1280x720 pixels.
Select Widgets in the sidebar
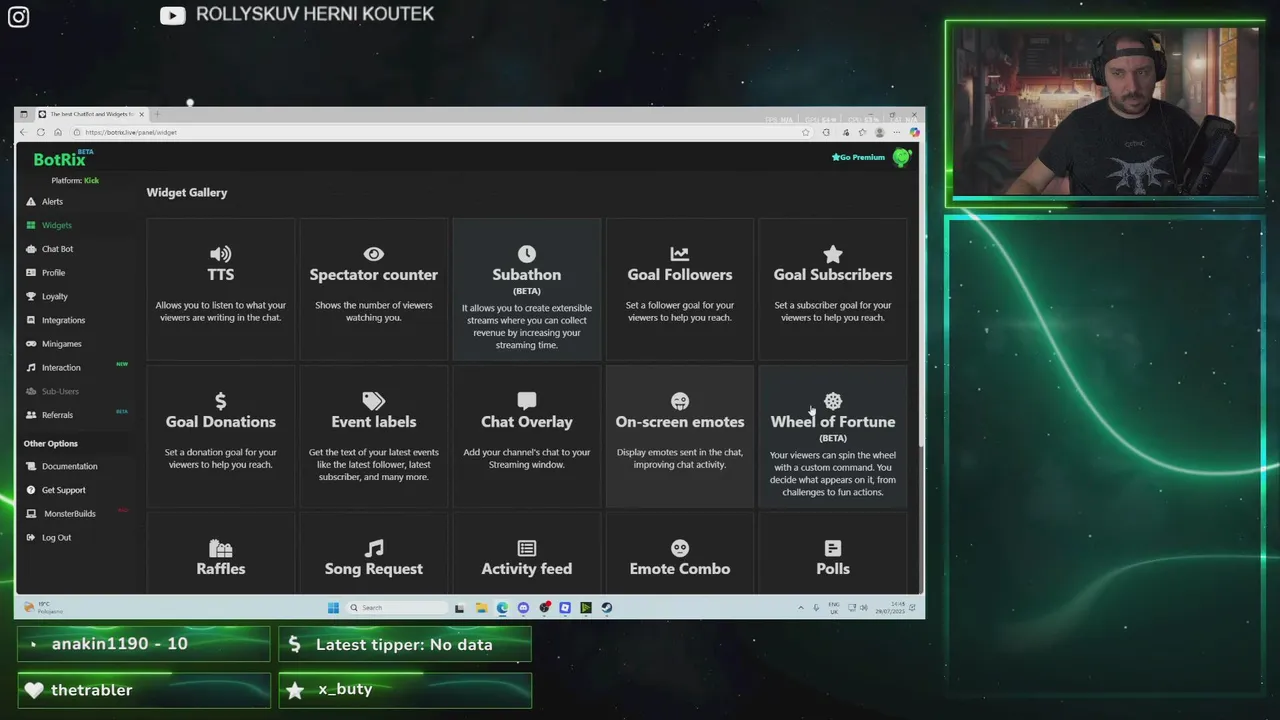[x=56, y=225]
